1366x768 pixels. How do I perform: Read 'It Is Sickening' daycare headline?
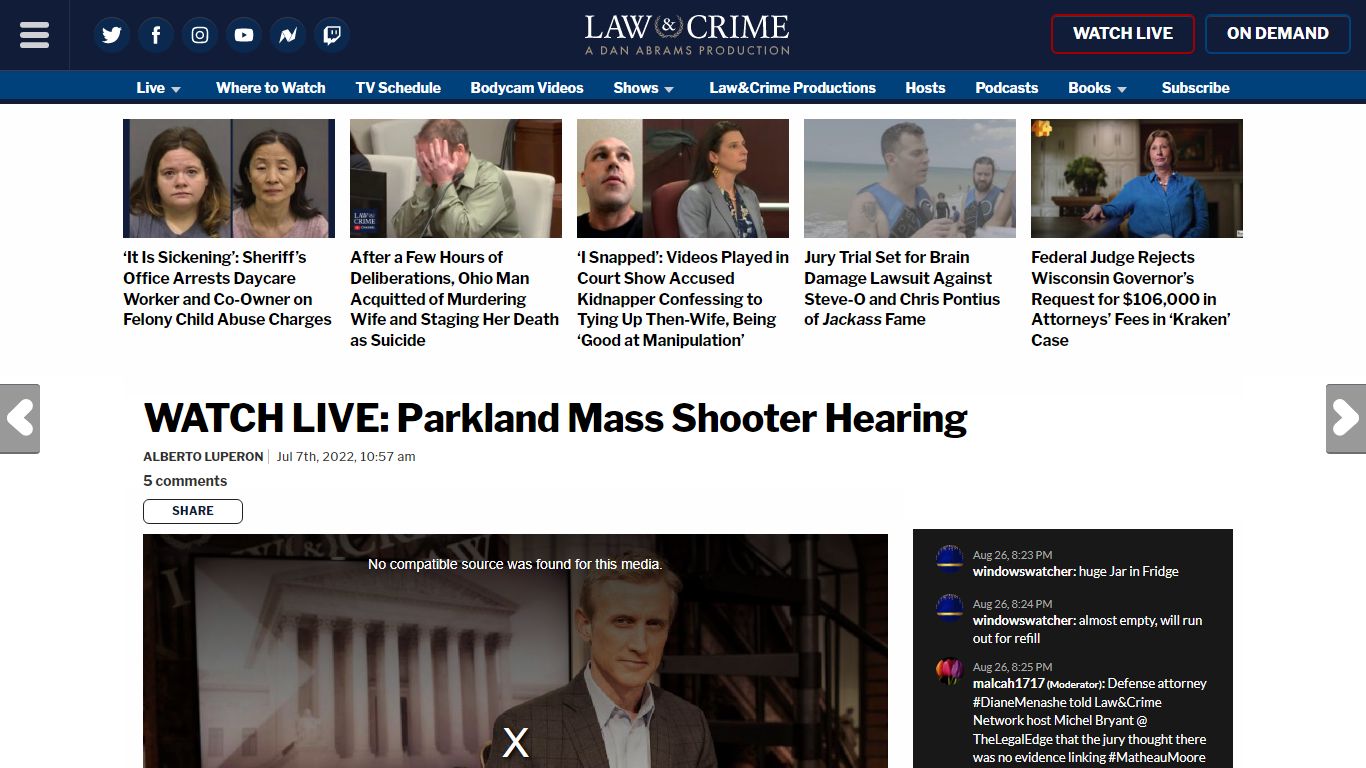coord(228,288)
